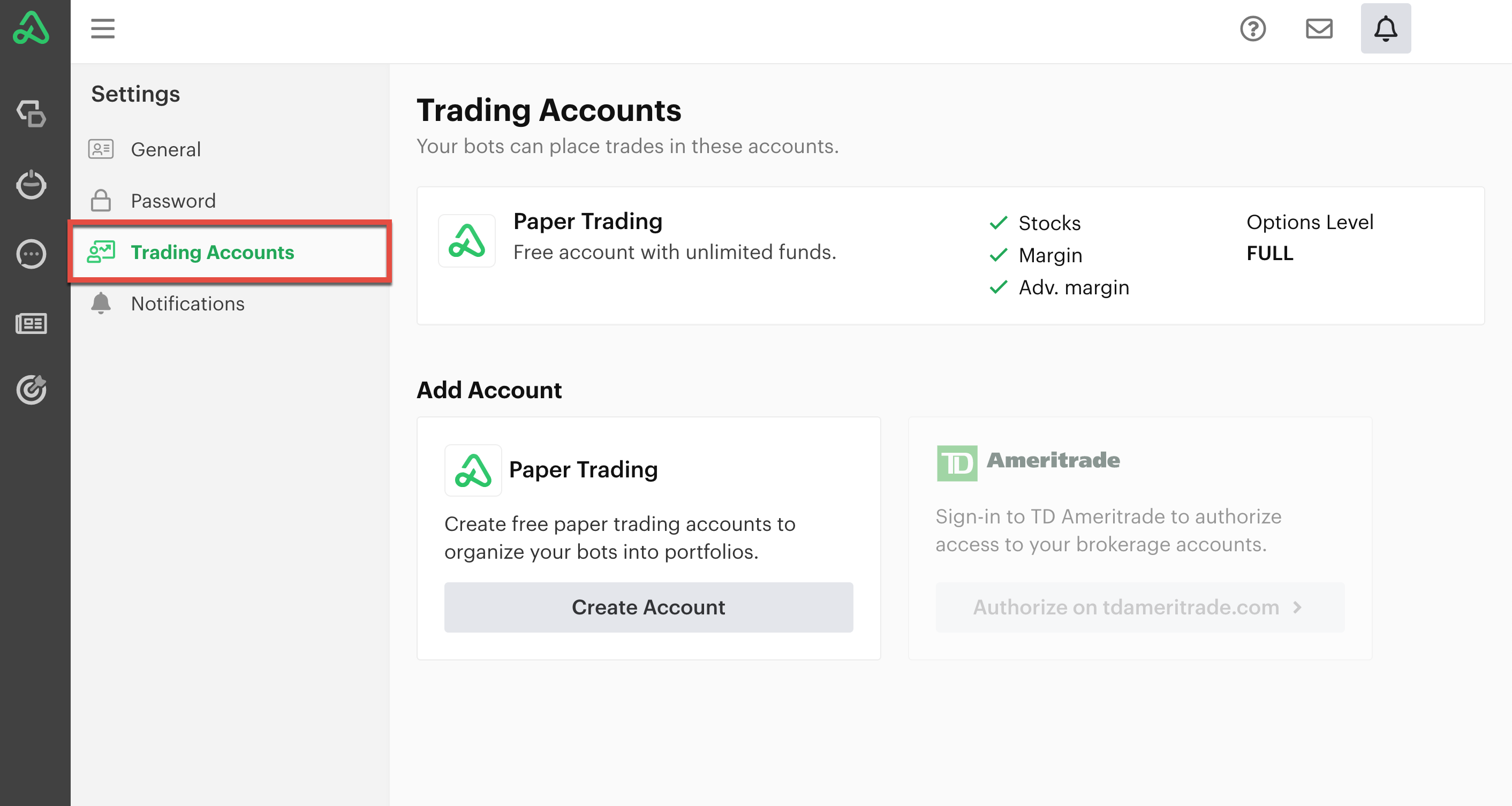Toggle the sidebar with the hamburger menu
1512x806 pixels.
pyautogui.click(x=103, y=28)
